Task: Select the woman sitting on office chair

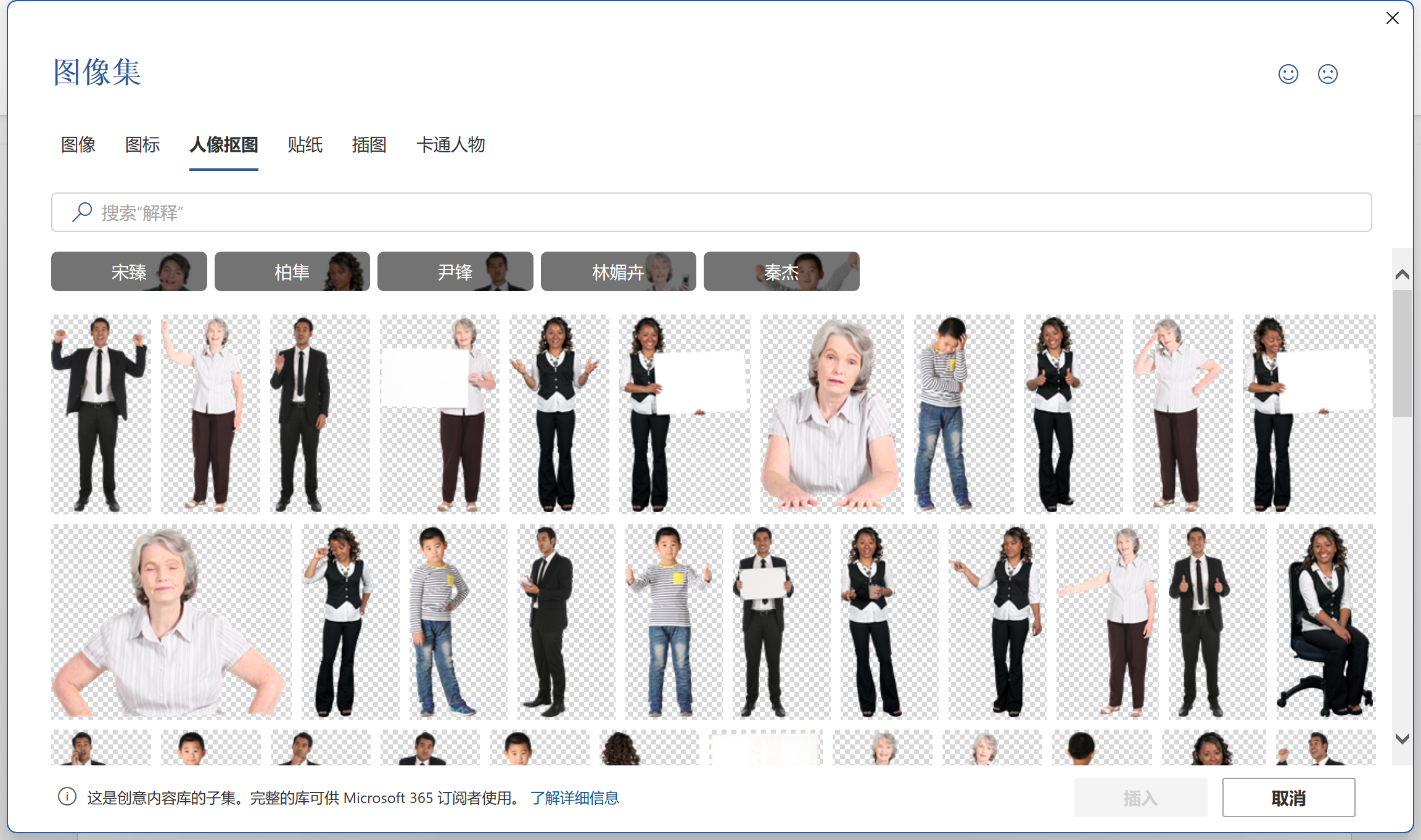Action: point(1325,622)
